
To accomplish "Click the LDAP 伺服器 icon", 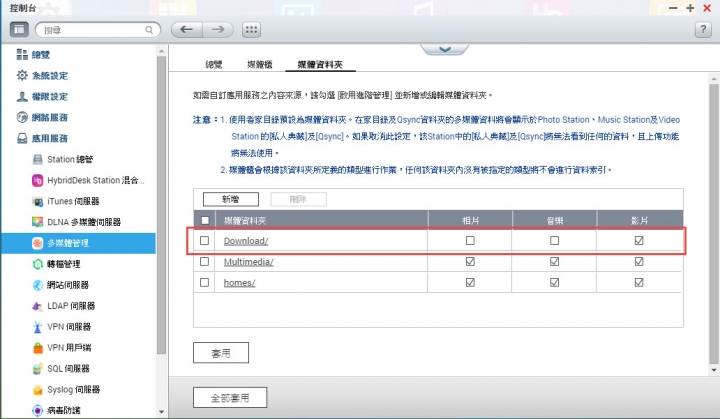I will [38, 306].
